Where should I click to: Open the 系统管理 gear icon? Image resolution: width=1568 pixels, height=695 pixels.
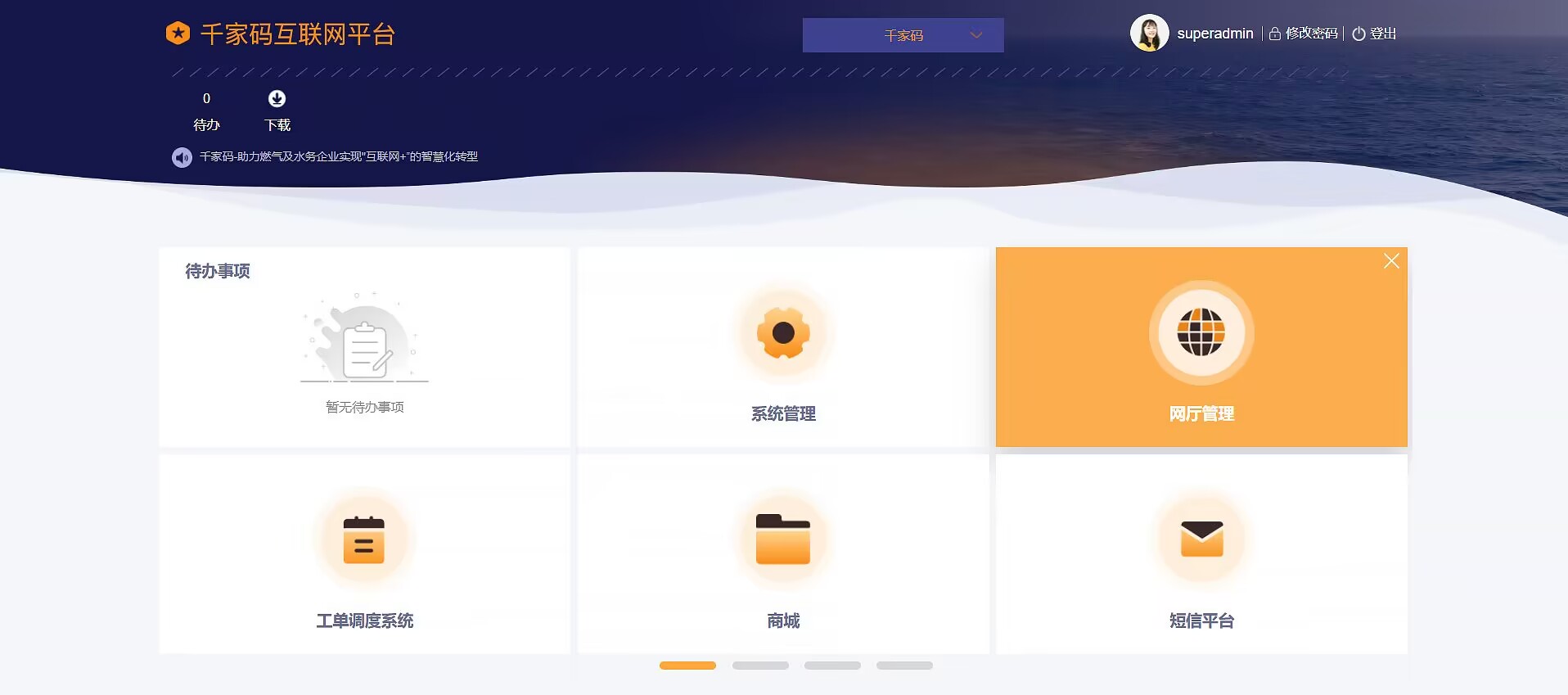[783, 333]
